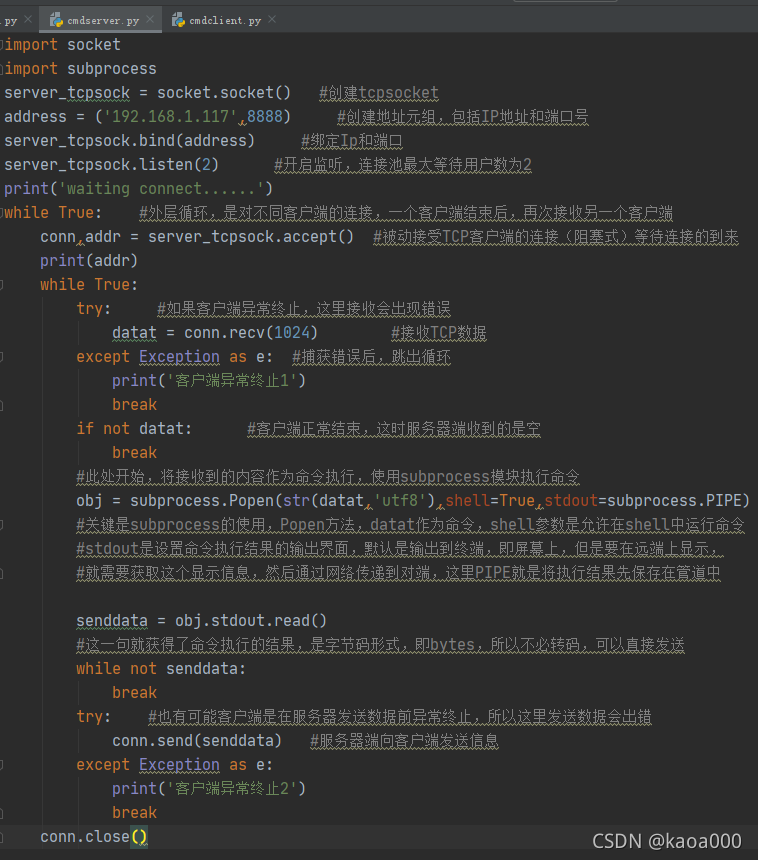Viewport: 758px width, 860px height.
Task: Click the 'break' under 'while not senddata'
Action: pos(134,693)
